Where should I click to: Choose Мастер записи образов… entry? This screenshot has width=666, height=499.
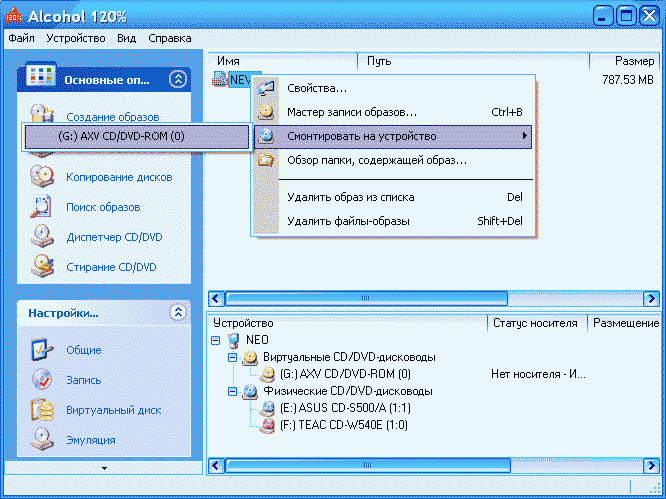393,112
